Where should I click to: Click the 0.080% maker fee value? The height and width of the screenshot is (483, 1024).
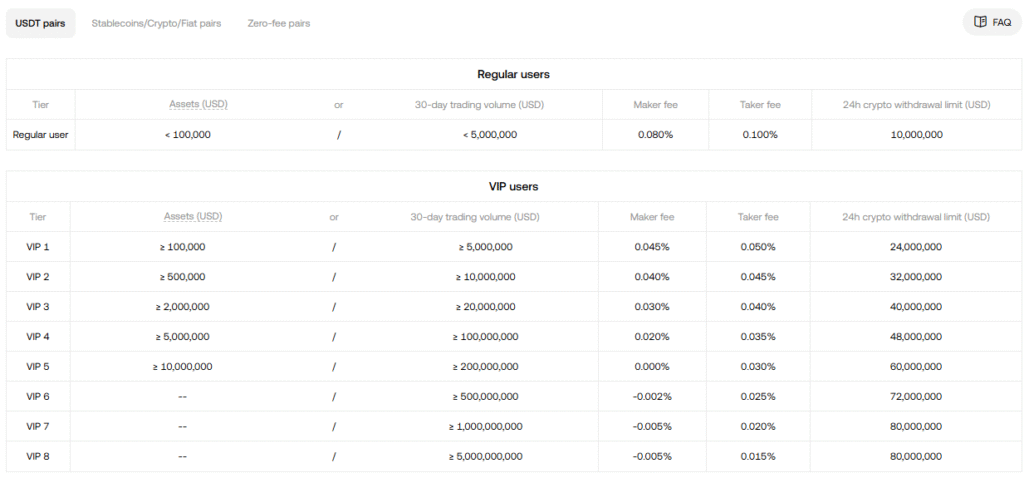point(655,135)
